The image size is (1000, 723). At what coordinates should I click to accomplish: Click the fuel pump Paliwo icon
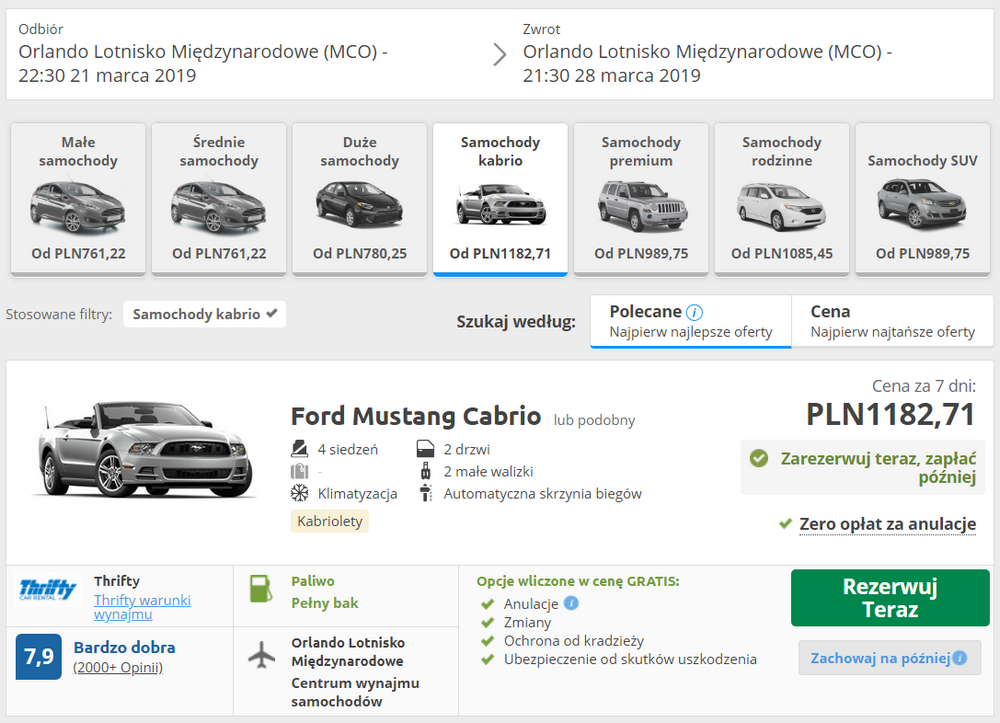pyautogui.click(x=260, y=588)
